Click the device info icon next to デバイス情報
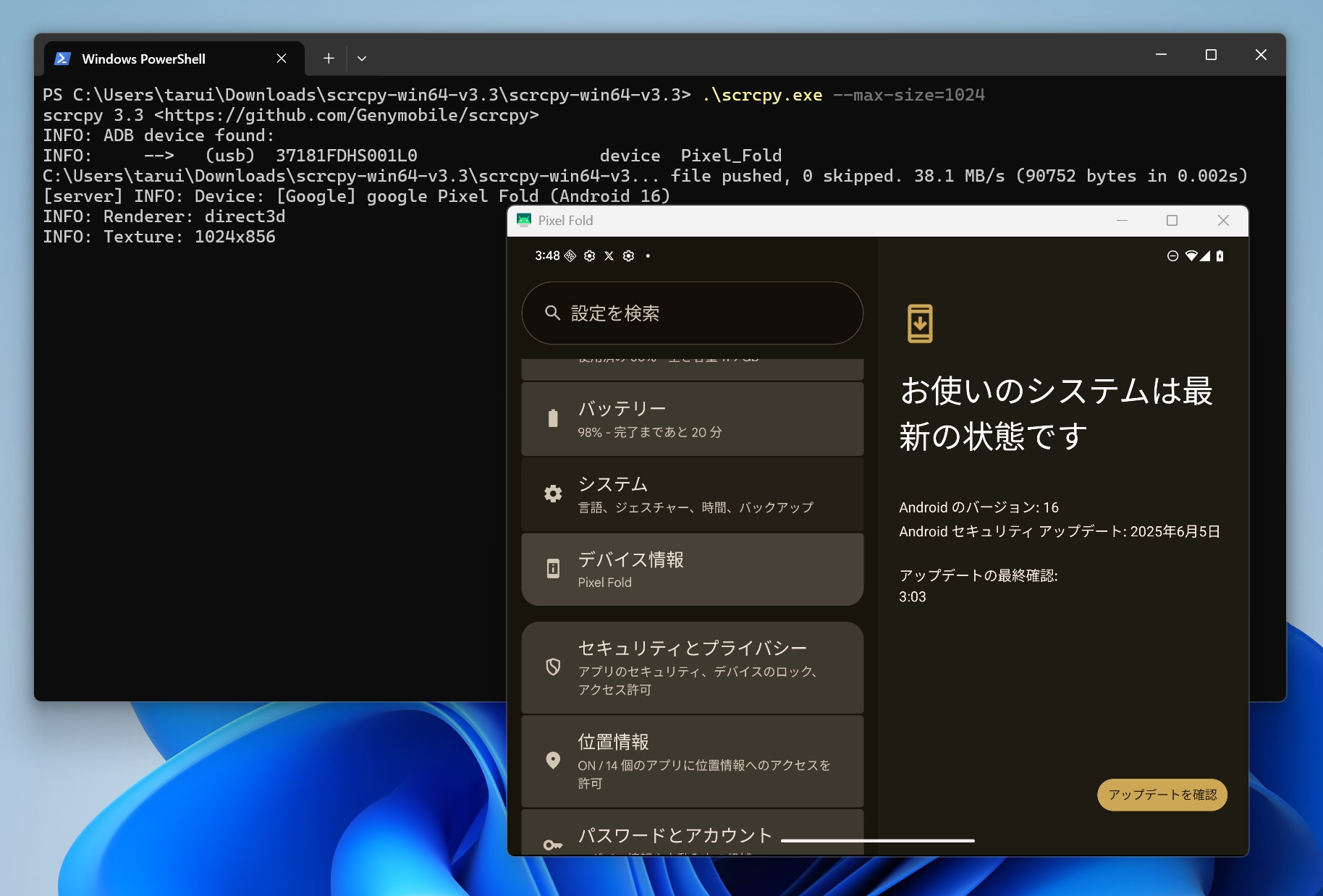This screenshot has width=1323, height=896. pos(553,569)
